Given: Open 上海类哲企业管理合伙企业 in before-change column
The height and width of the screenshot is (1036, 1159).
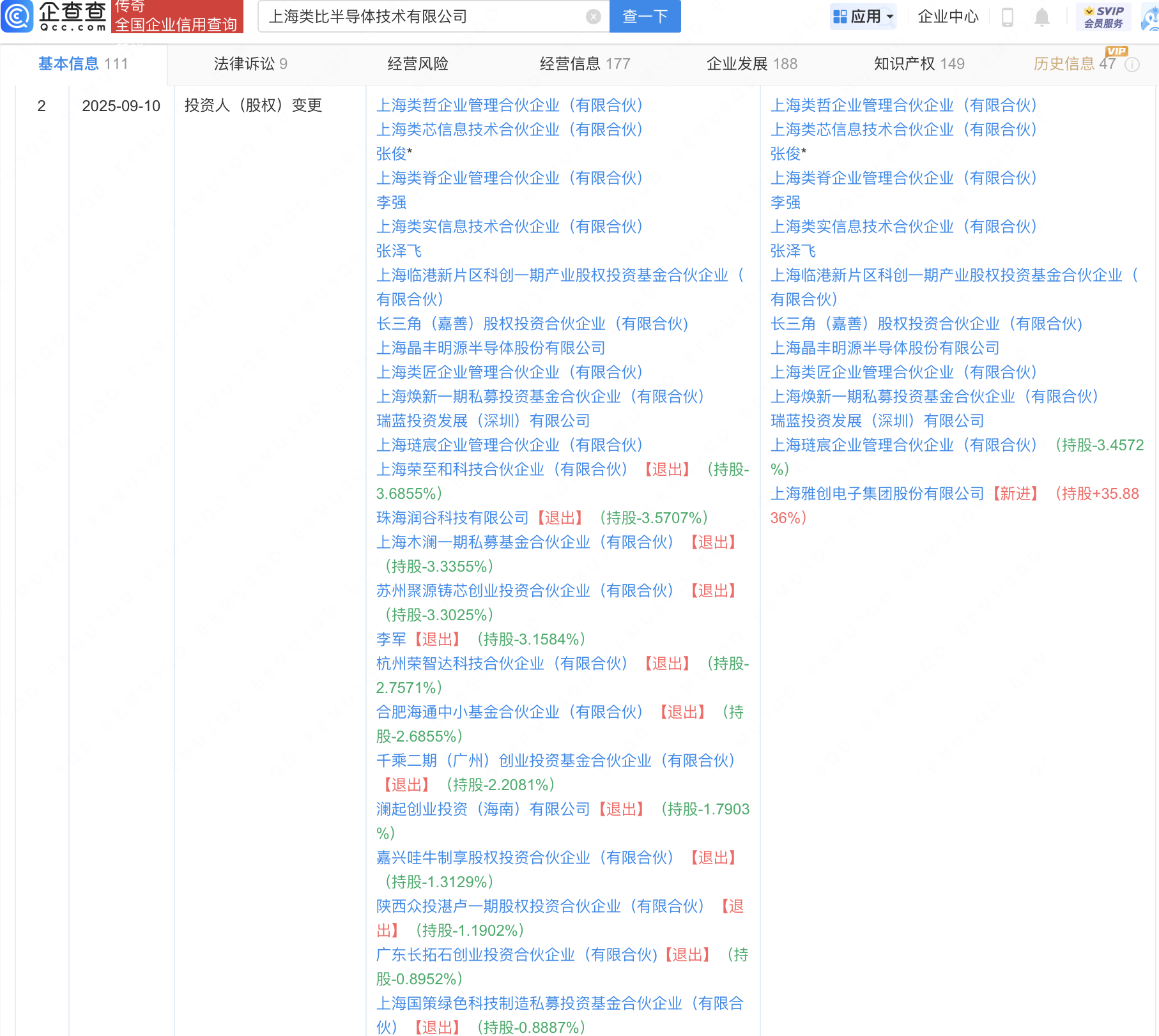Looking at the screenshot, I should tap(509, 105).
